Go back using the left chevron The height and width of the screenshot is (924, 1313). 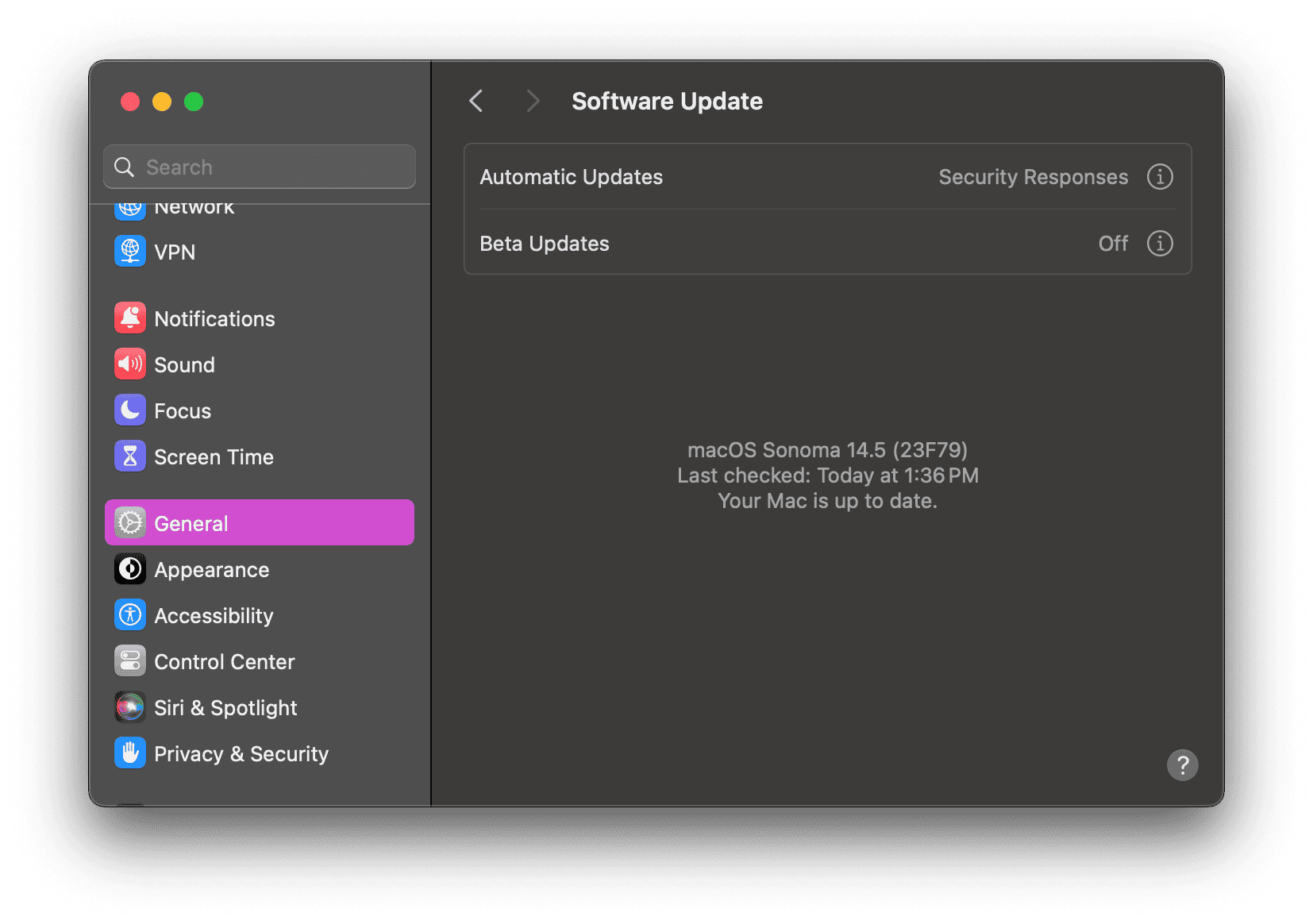pyautogui.click(x=476, y=102)
